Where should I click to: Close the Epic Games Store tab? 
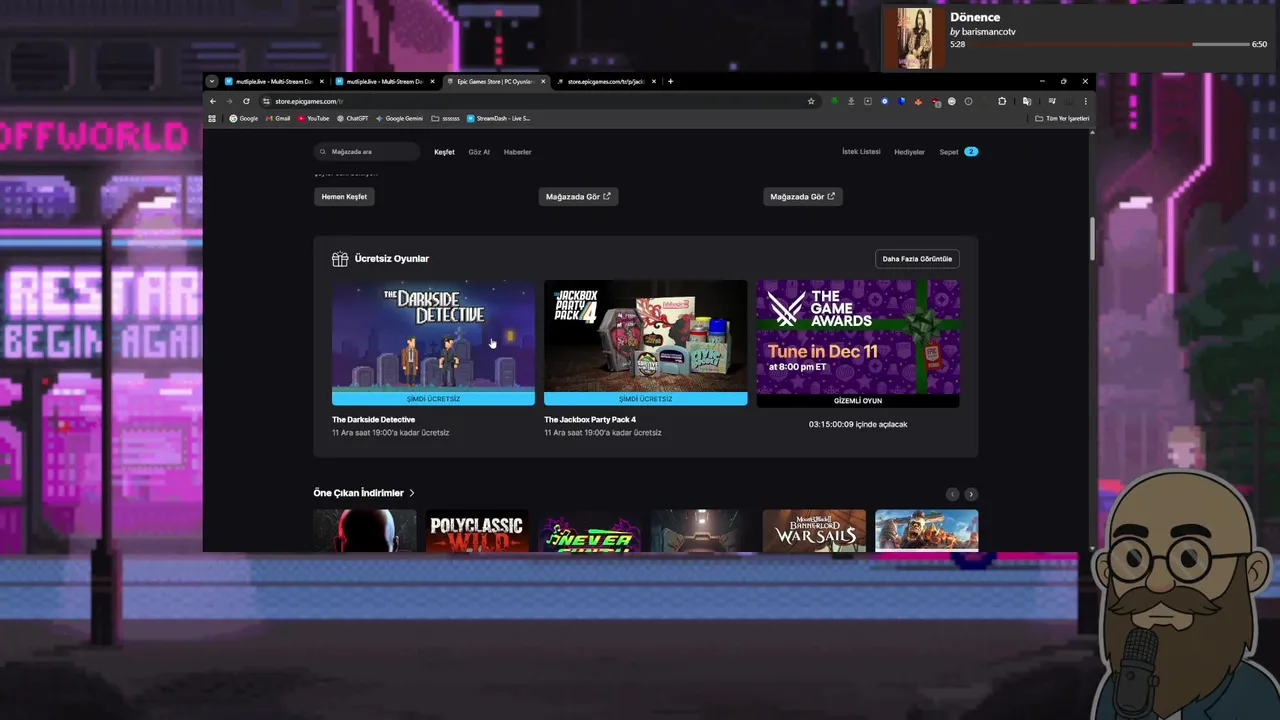(544, 81)
